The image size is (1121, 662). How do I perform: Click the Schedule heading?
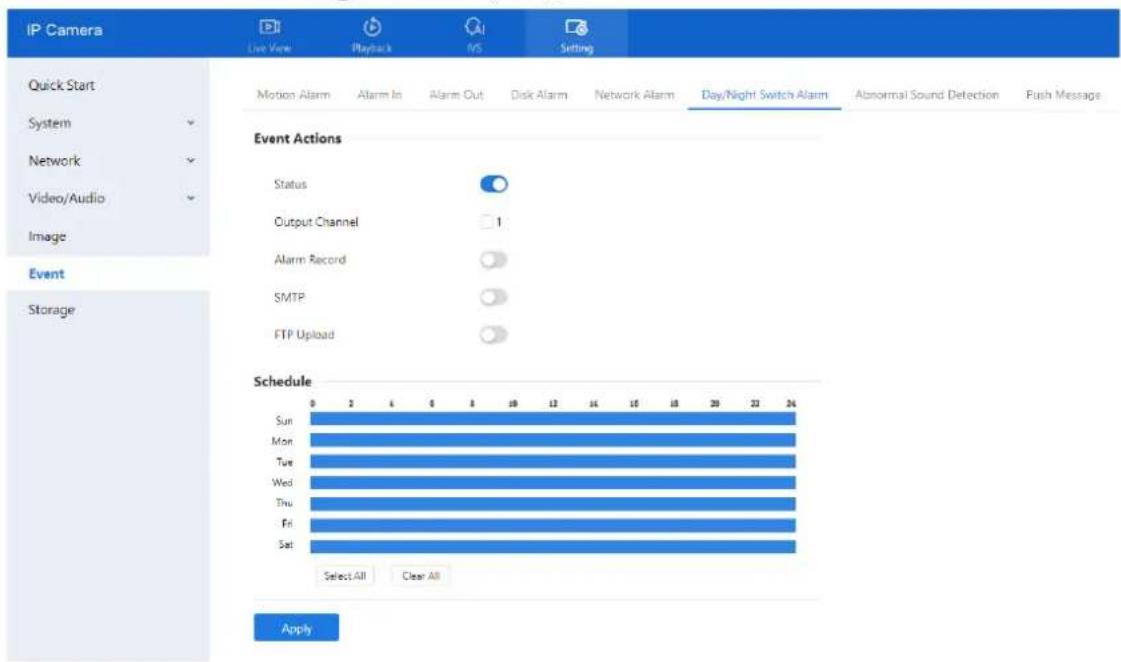coord(282,381)
